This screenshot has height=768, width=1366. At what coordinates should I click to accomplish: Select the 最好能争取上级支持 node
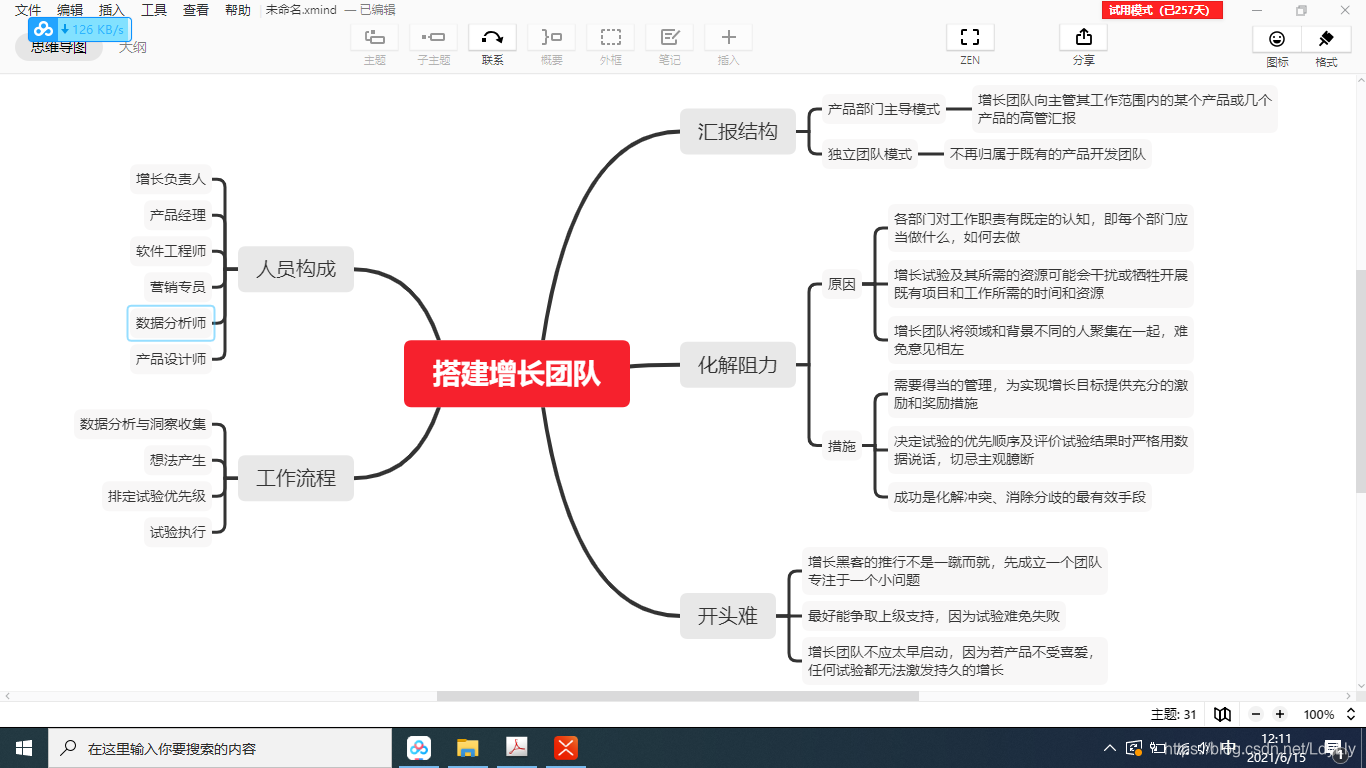tap(934, 616)
